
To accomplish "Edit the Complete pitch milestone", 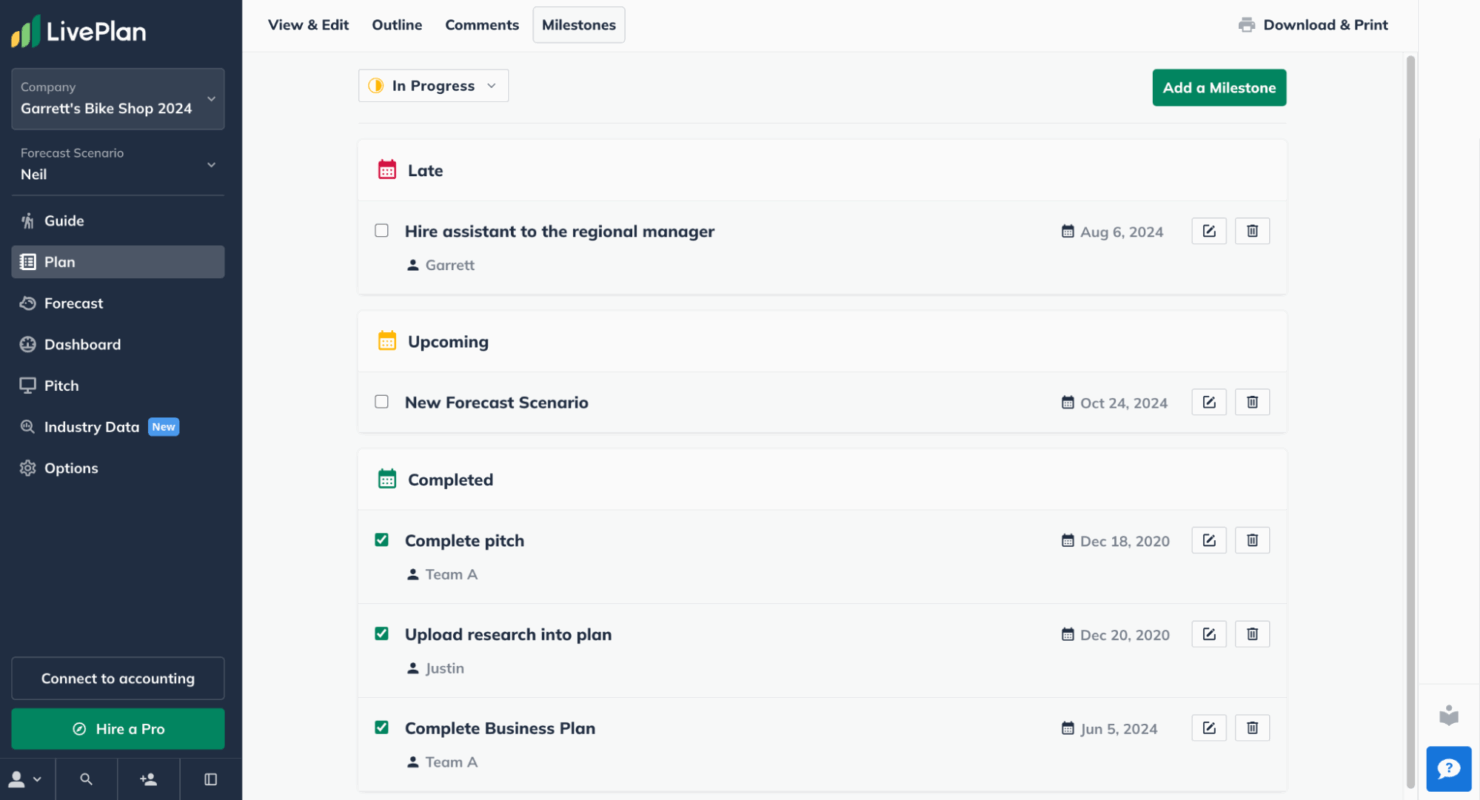I will [x=1209, y=540].
